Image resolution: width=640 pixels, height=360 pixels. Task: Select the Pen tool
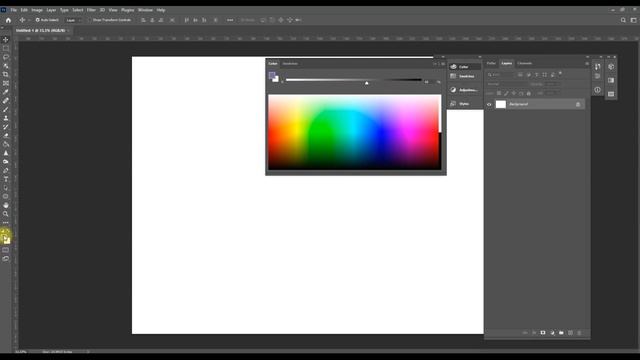[x=6, y=170]
